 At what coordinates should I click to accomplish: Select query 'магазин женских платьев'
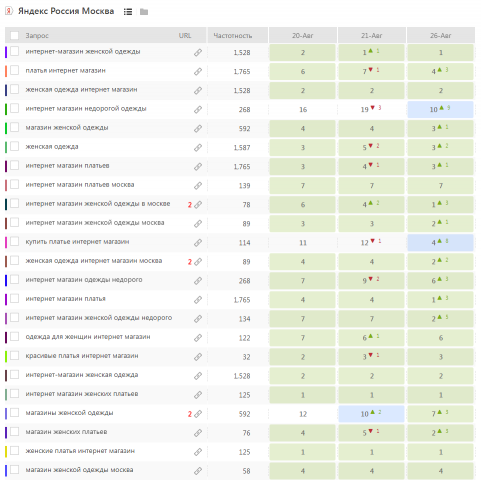coord(66,432)
